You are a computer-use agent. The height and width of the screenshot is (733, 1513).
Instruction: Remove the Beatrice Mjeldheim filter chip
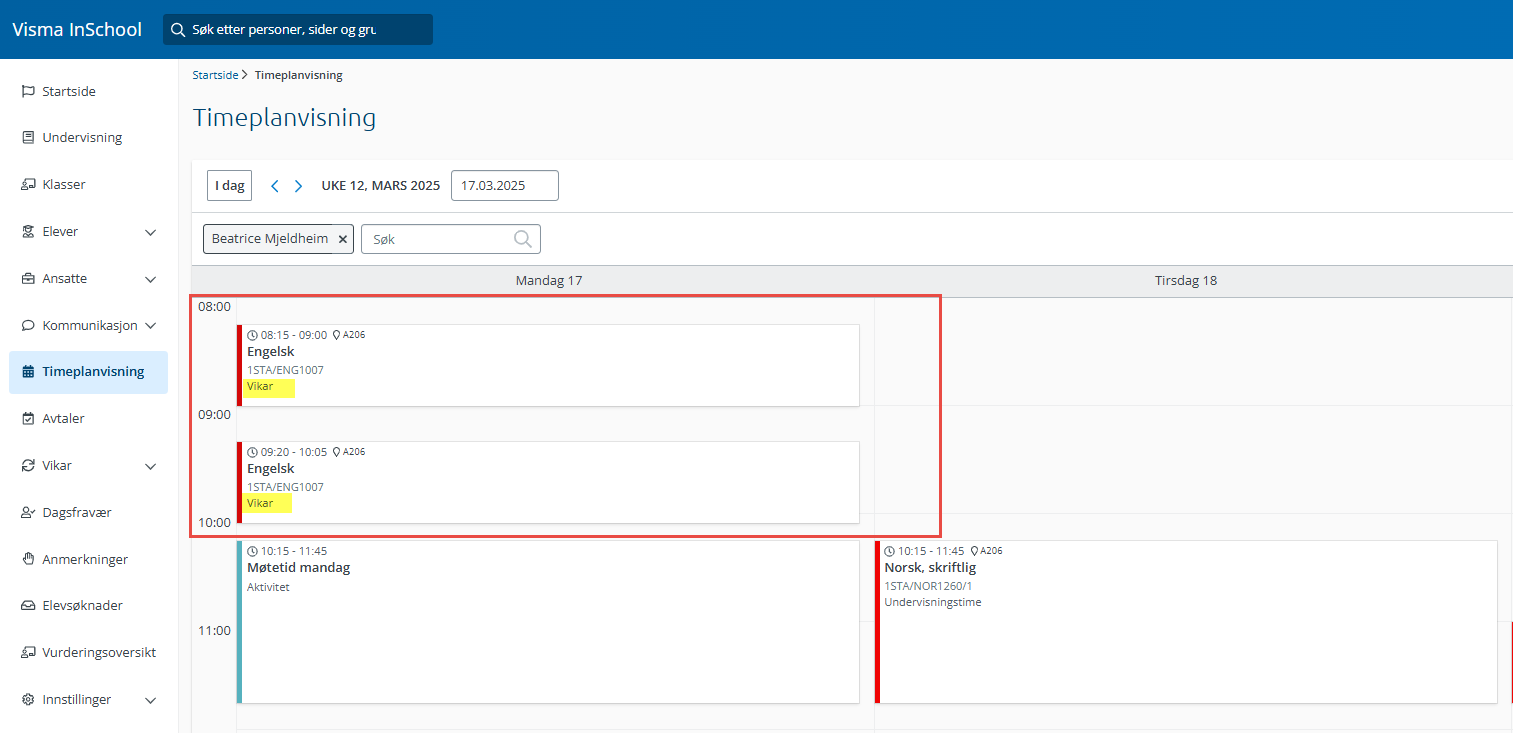[x=342, y=240]
